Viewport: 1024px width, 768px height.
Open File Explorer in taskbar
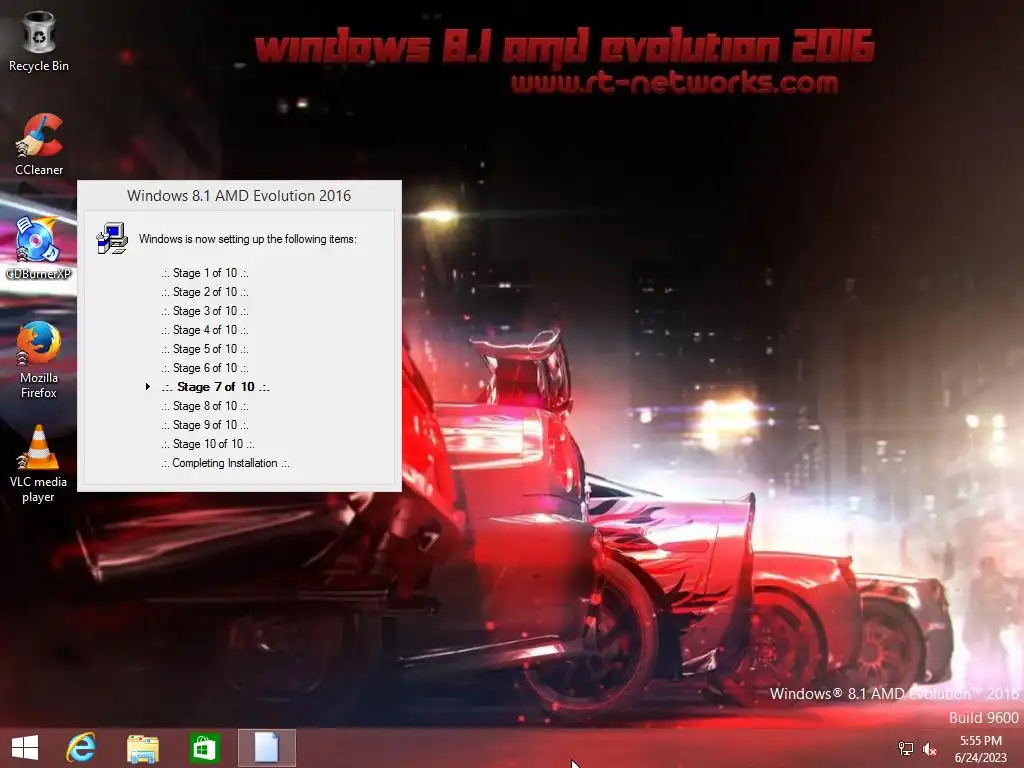pyautogui.click(x=142, y=748)
